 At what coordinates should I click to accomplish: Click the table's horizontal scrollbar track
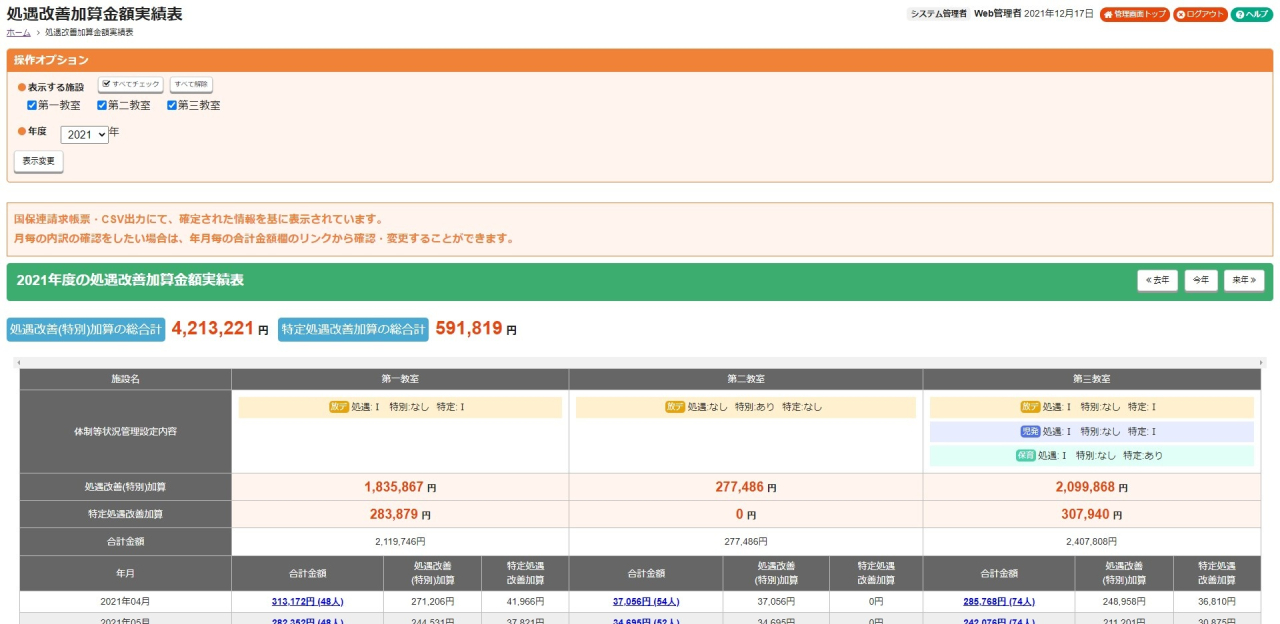[640, 362]
